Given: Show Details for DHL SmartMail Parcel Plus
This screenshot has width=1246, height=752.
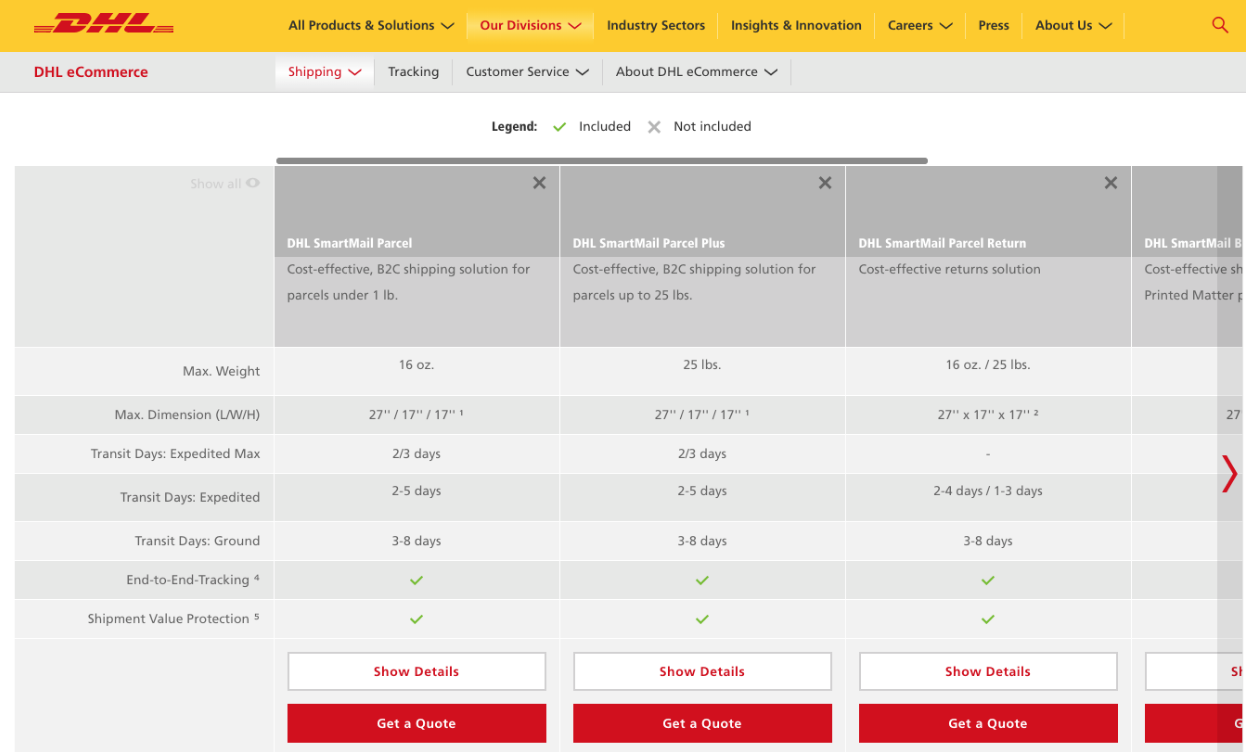Looking at the screenshot, I should click(702, 671).
